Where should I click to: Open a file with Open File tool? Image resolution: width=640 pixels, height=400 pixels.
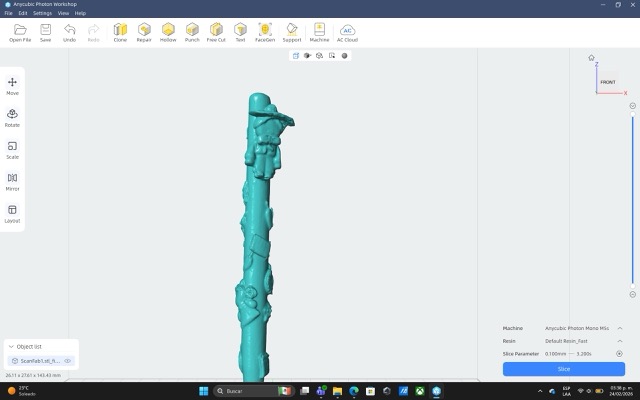pos(20,33)
